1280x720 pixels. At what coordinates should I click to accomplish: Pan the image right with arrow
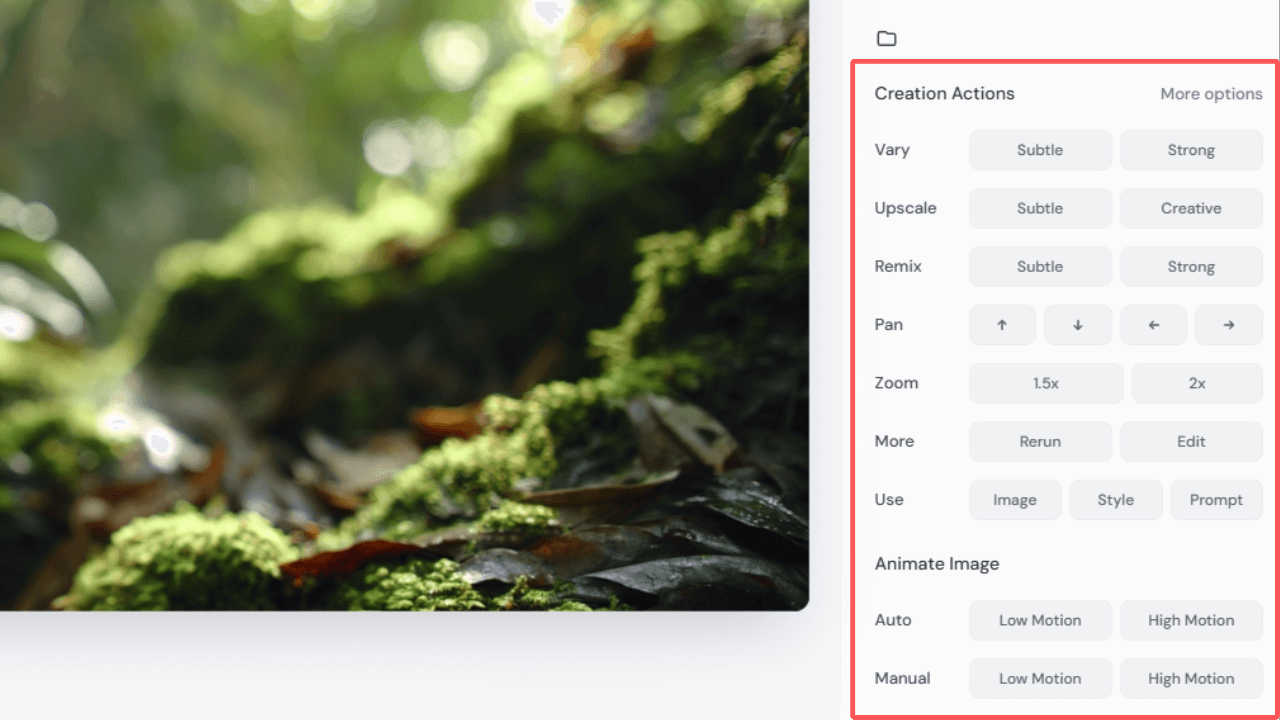tap(1229, 325)
